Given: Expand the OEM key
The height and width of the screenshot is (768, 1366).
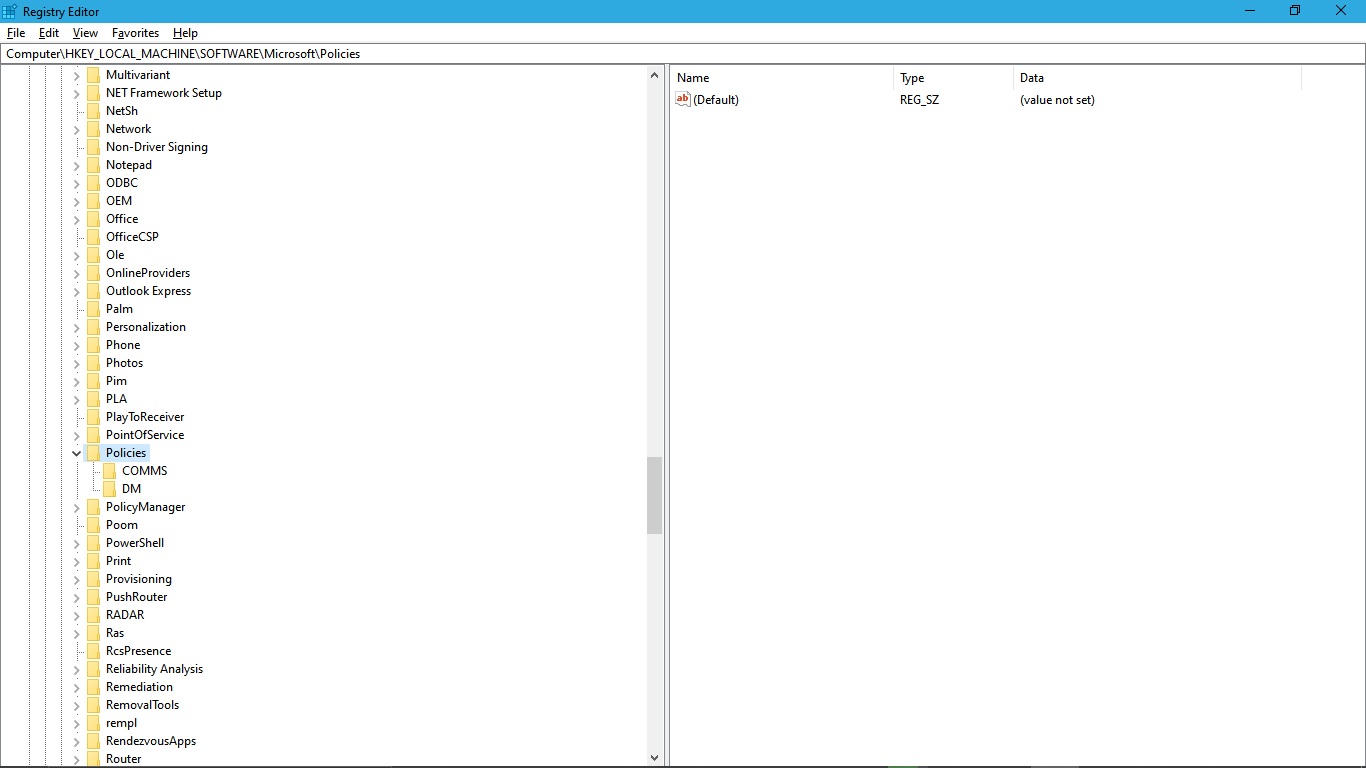Looking at the screenshot, I should pos(77,201).
